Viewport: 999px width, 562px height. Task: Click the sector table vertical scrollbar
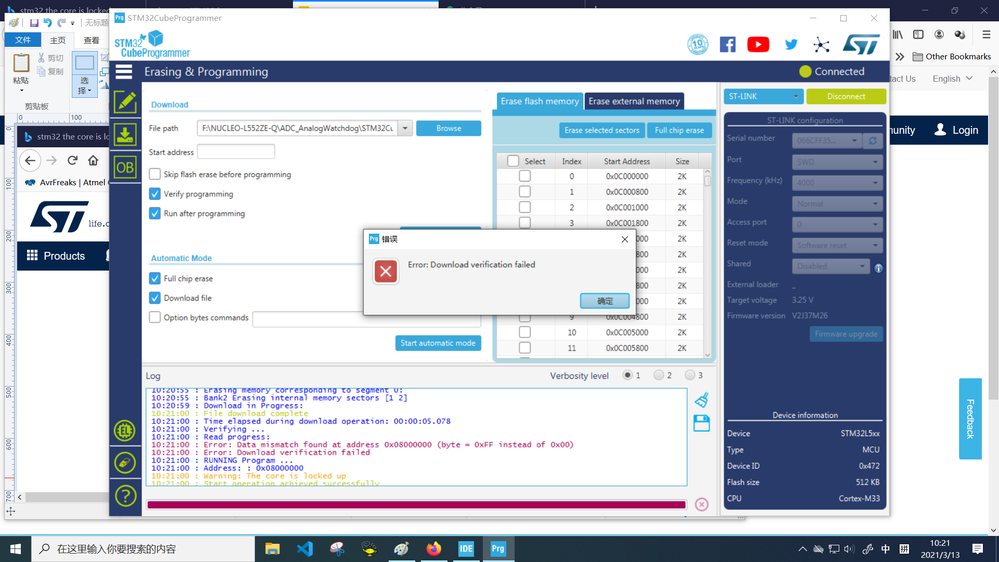point(707,263)
